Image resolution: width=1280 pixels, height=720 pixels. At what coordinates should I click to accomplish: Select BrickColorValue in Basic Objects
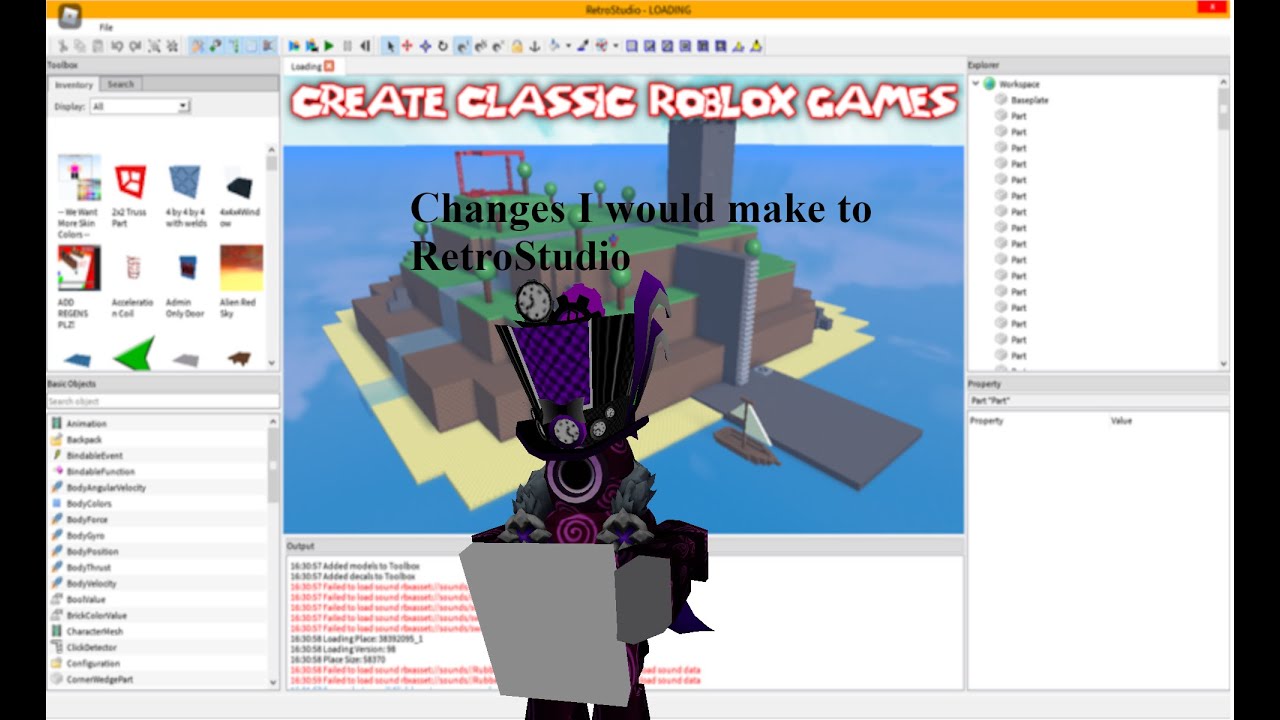pos(96,616)
